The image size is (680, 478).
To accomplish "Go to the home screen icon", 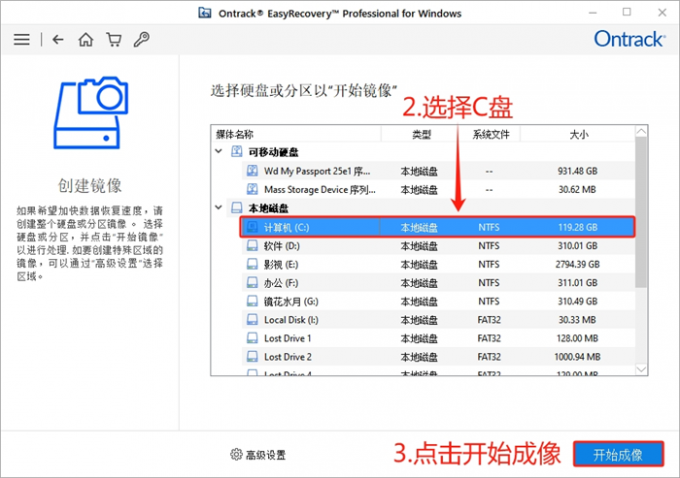I will click(85, 39).
